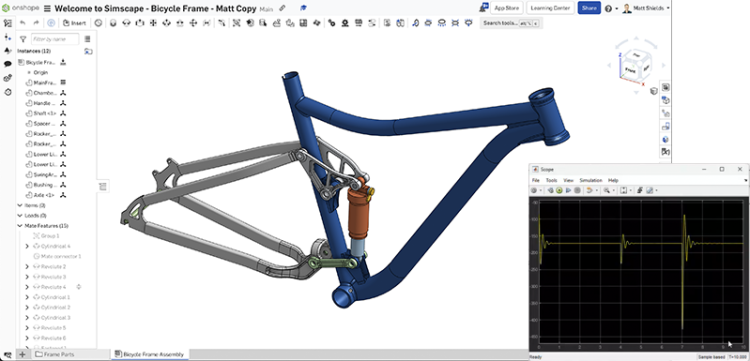Select the Origin tree item

tap(40, 72)
